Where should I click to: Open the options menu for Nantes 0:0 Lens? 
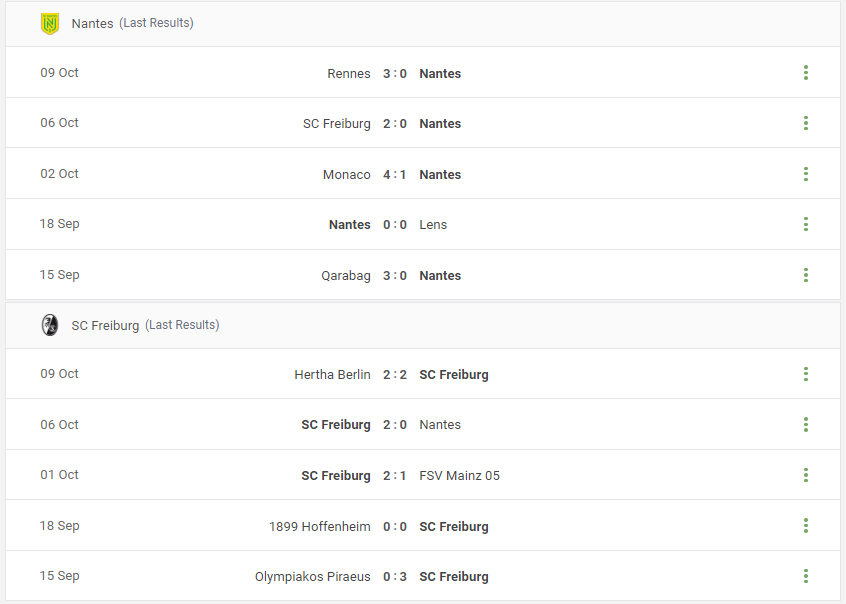coord(806,224)
